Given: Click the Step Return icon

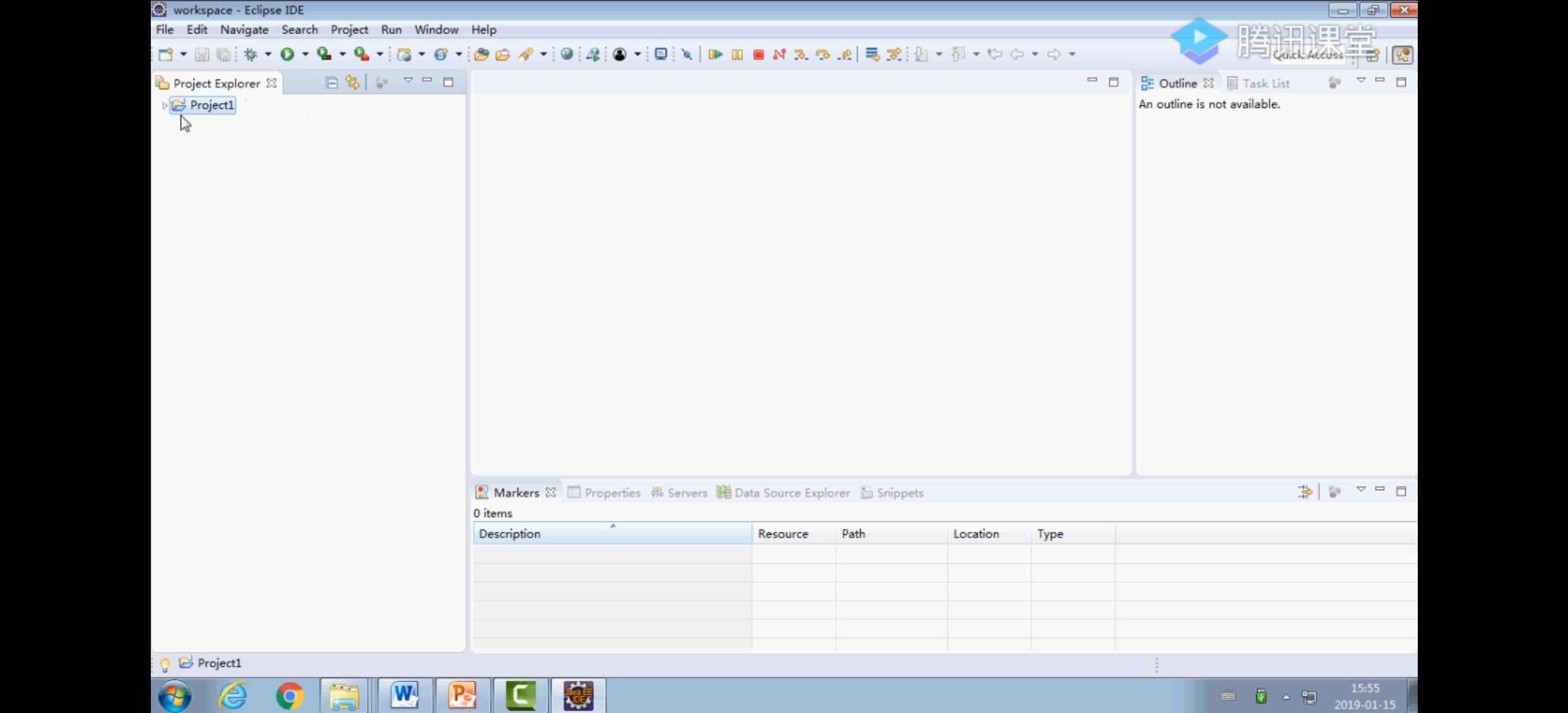Looking at the screenshot, I should [x=844, y=54].
